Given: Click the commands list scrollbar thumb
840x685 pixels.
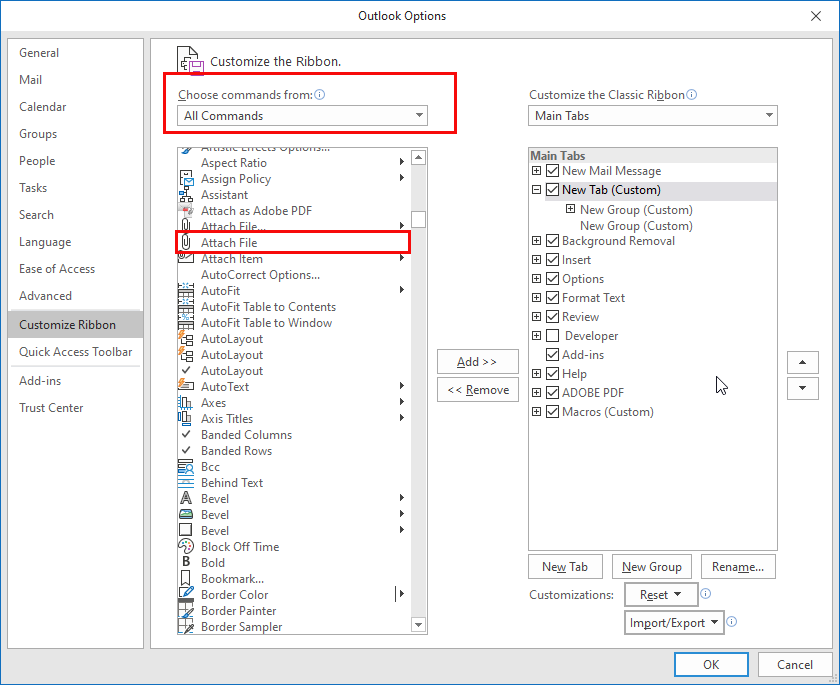Looking at the screenshot, I should click(418, 219).
